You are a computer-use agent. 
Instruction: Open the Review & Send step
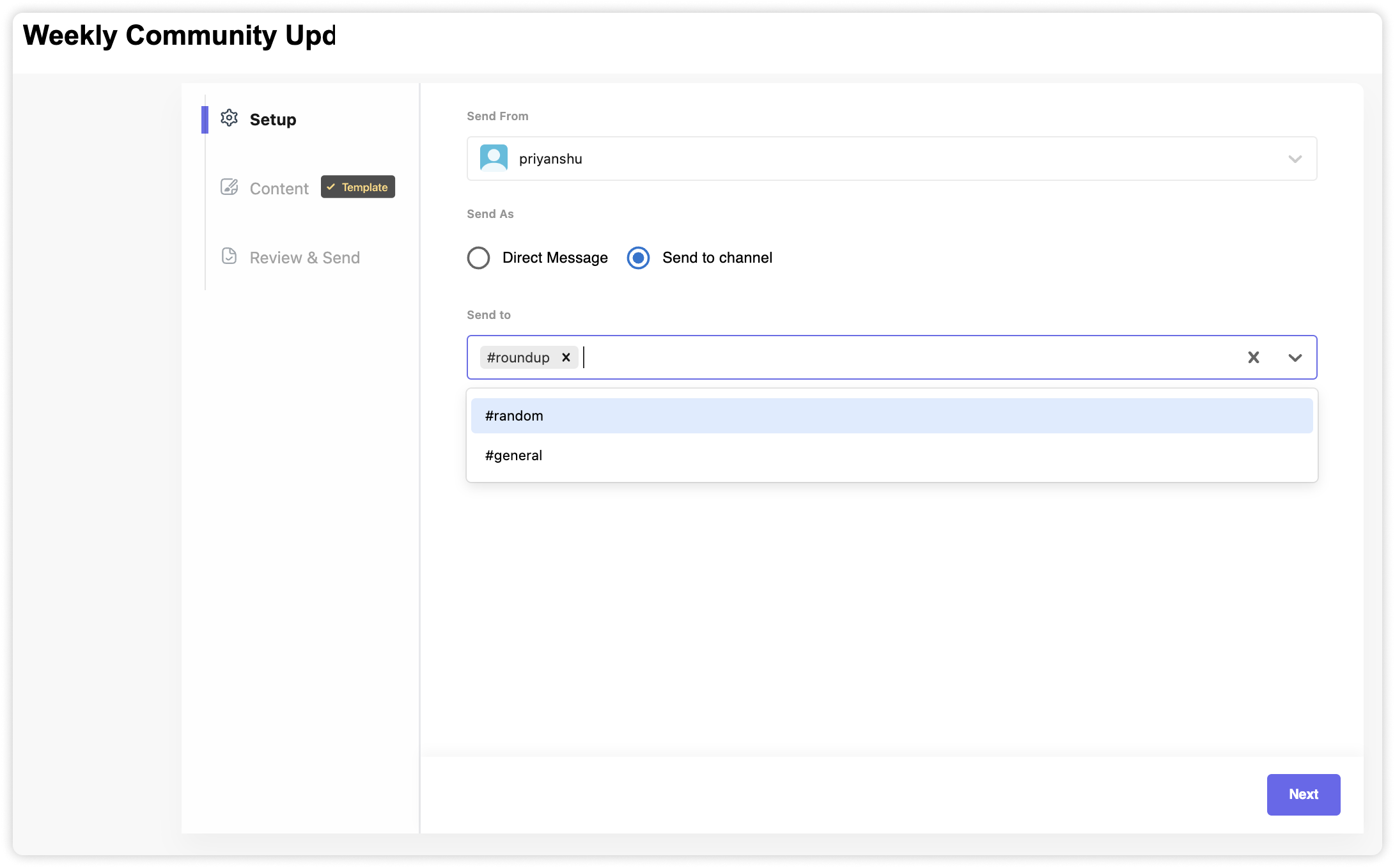pyautogui.click(x=304, y=258)
